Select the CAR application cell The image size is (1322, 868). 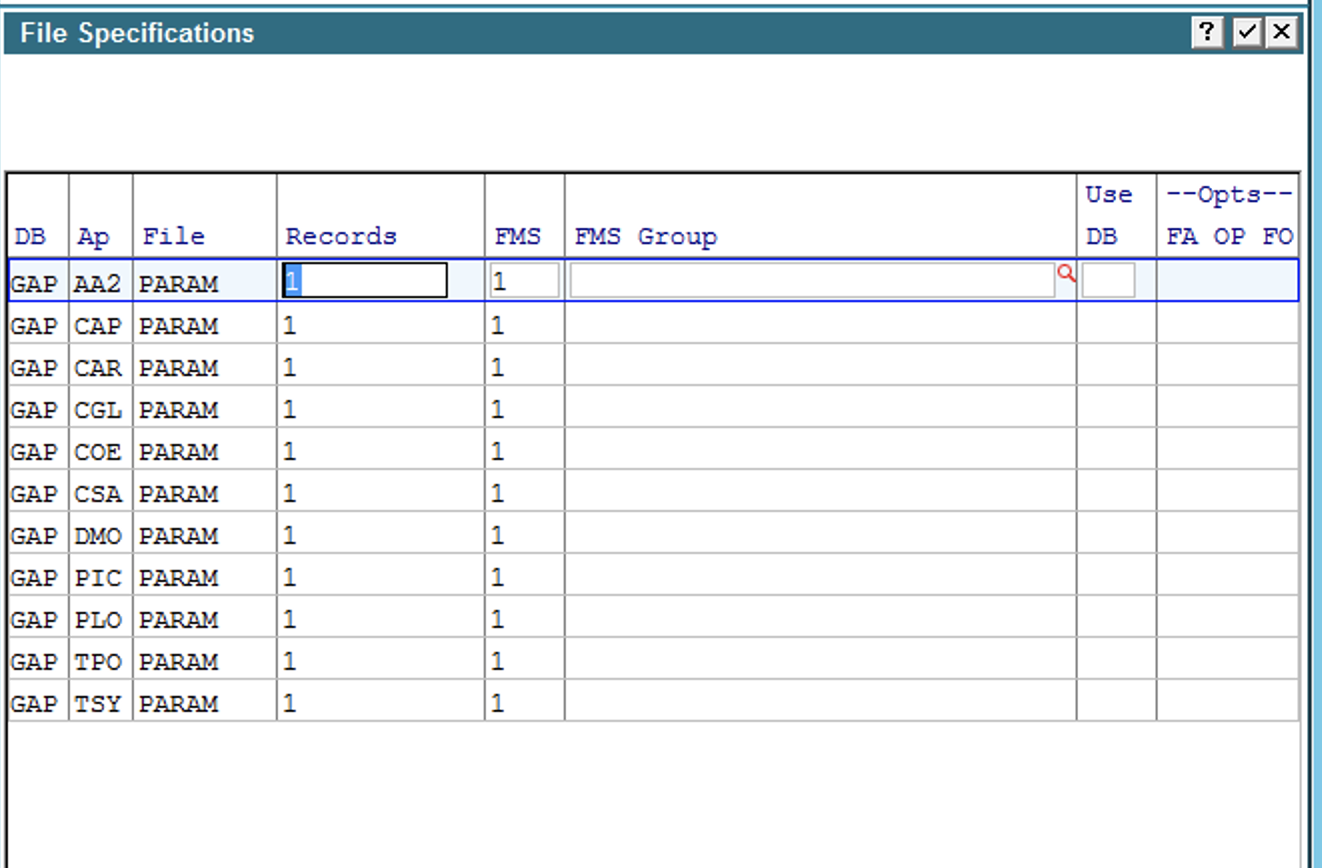(x=98, y=368)
